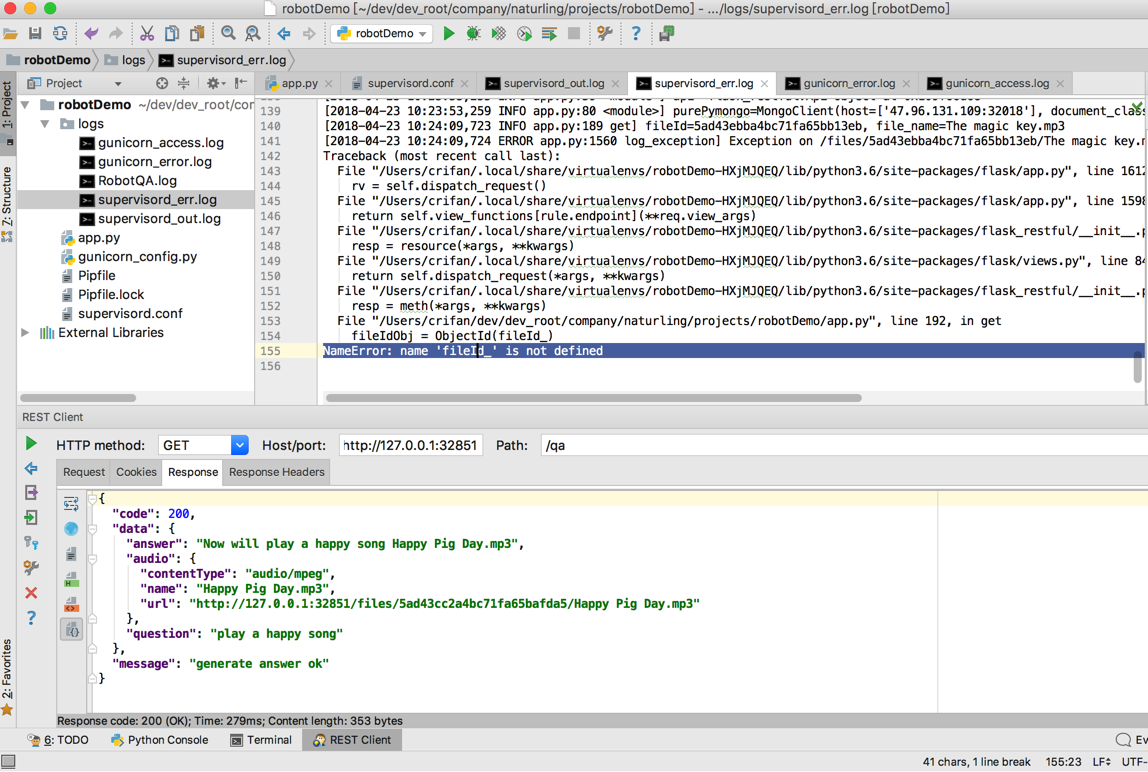The image size is (1148, 772).
Task: Open Find with the magnifier icon
Action: (228, 34)
